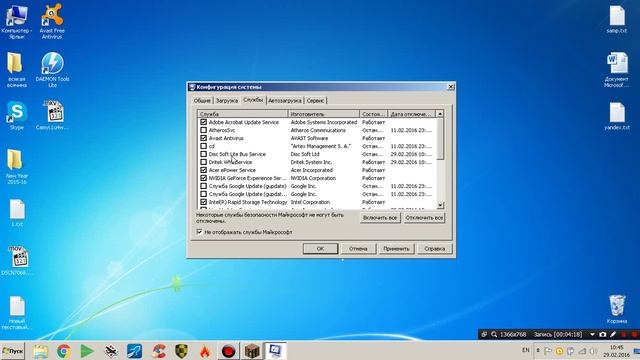Click the pencil draw icon in recorder bar
The width and height of the screenshot is (640, 360).
coord(613,334)
